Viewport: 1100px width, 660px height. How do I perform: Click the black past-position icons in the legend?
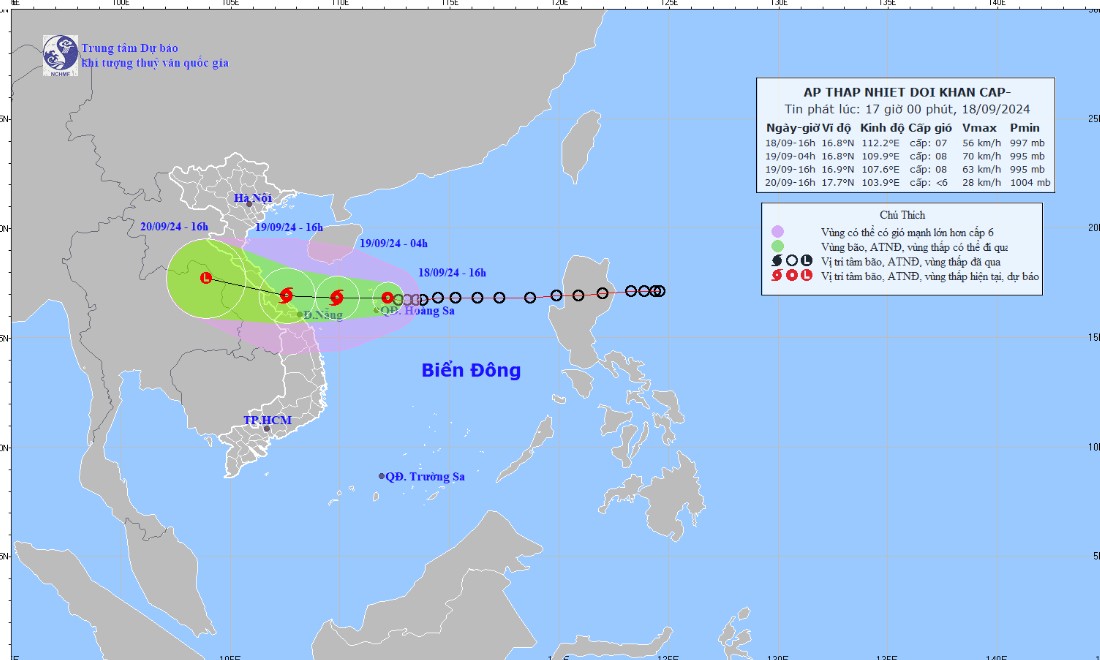(x=791, y=260)
